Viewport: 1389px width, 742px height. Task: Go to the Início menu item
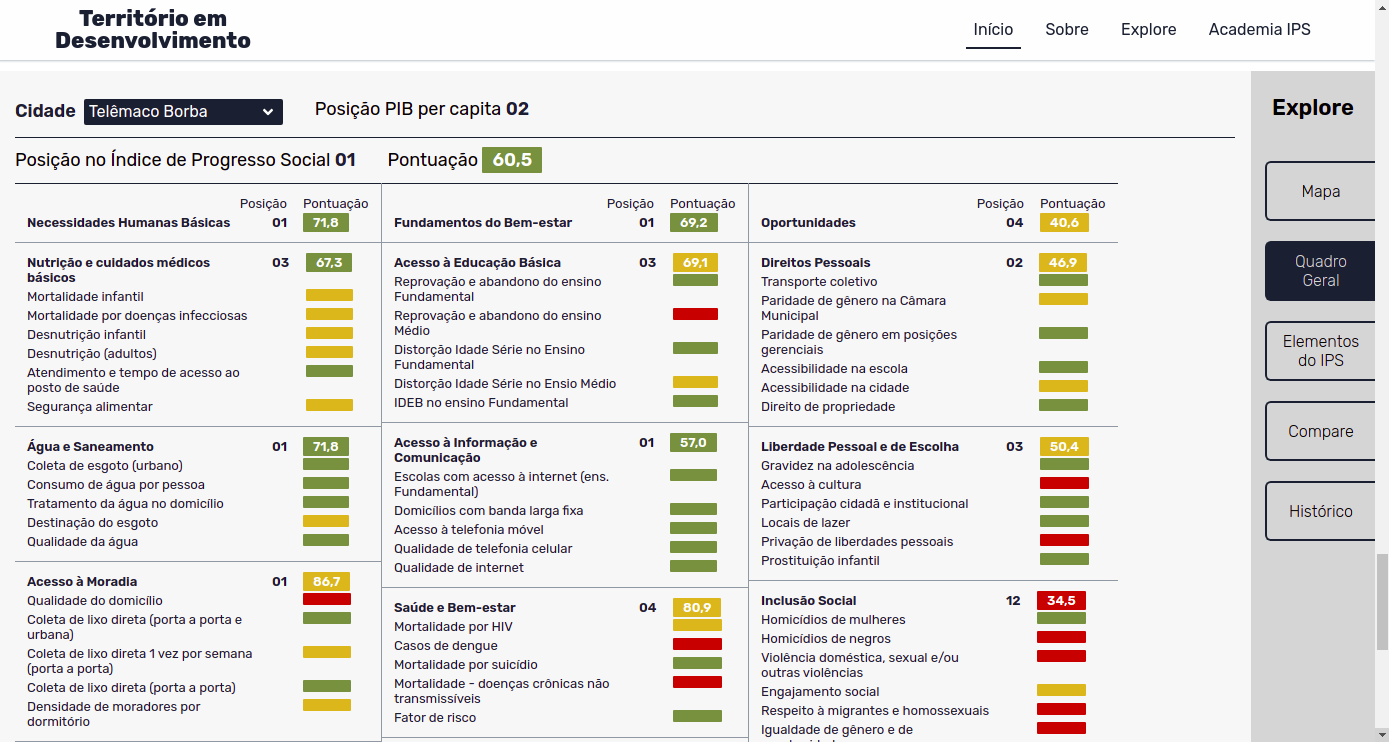[993, 30]
